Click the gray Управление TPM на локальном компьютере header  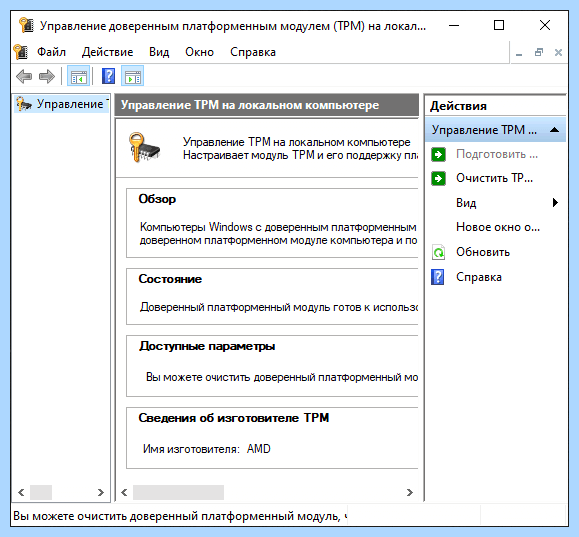pos(266,105)
